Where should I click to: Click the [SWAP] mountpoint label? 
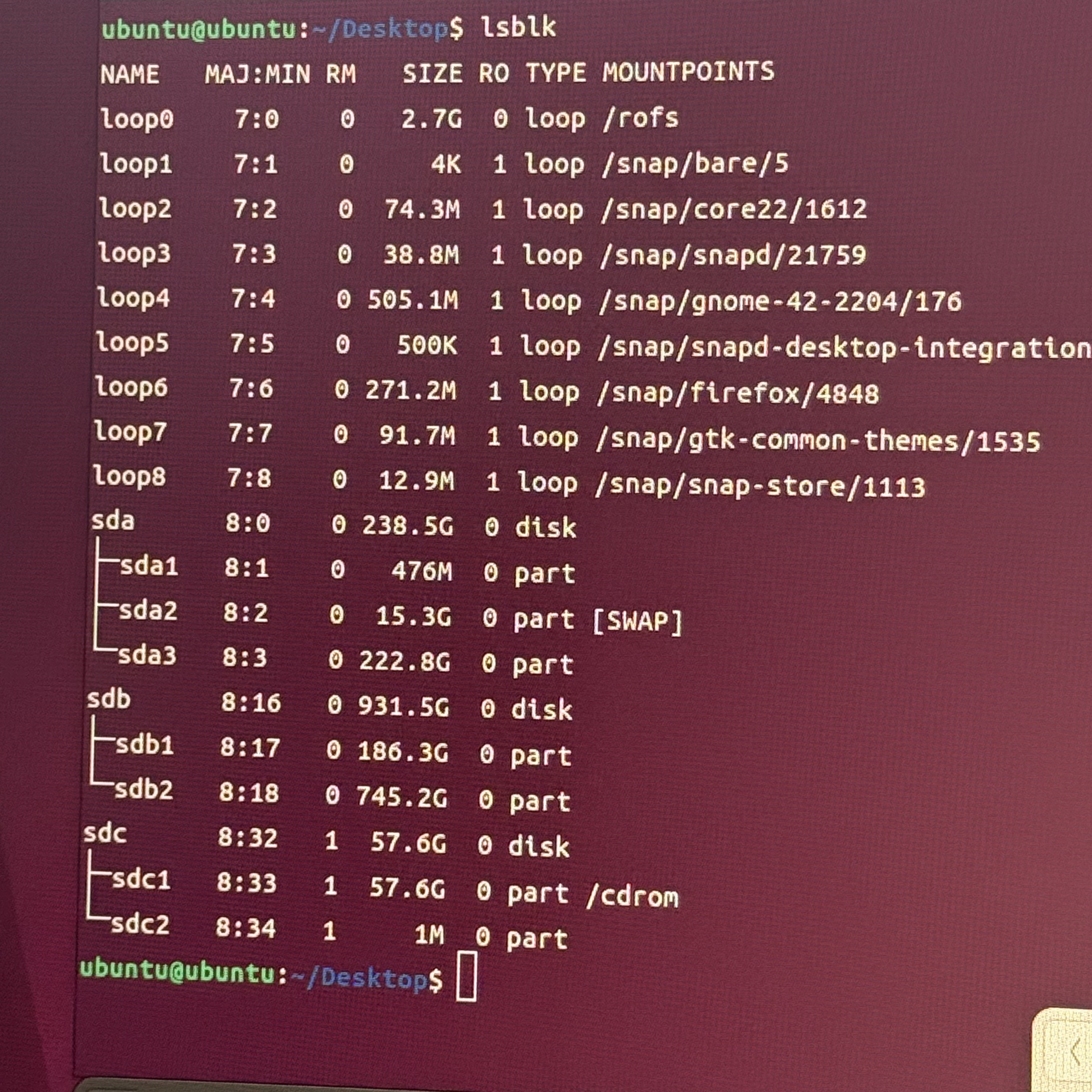tap(638, 622)
